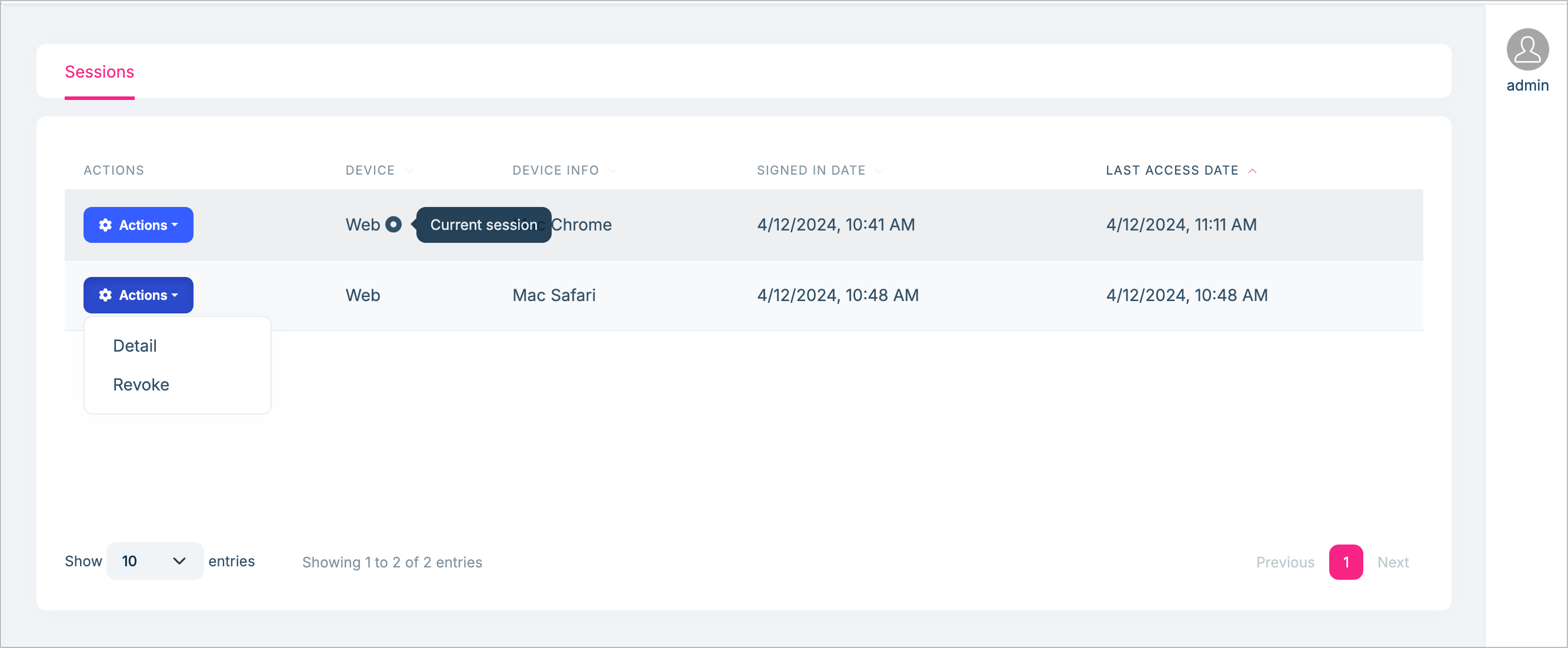
Task: Click sort chevron beside Signed In Date
Action: pyautogui.click(x=879, y=171)
